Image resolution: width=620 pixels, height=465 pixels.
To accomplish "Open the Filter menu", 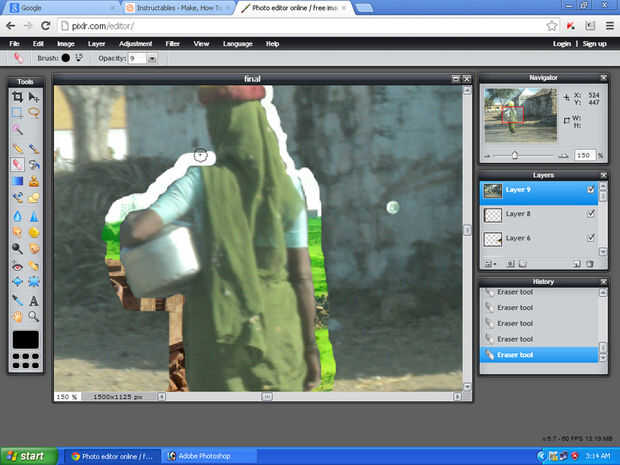I will (172, 43).
